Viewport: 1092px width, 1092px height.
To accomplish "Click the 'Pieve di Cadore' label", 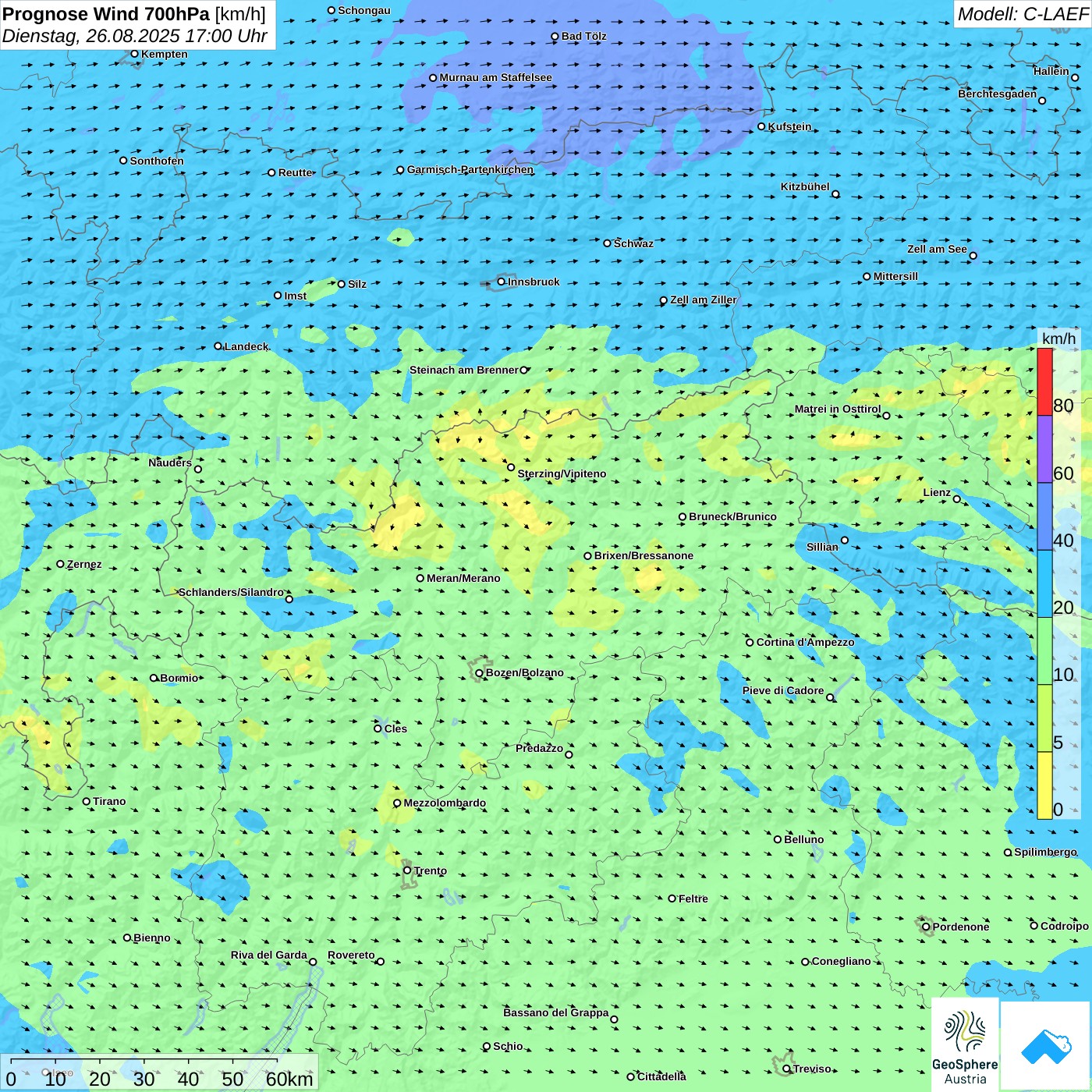I will pos(783,690).
